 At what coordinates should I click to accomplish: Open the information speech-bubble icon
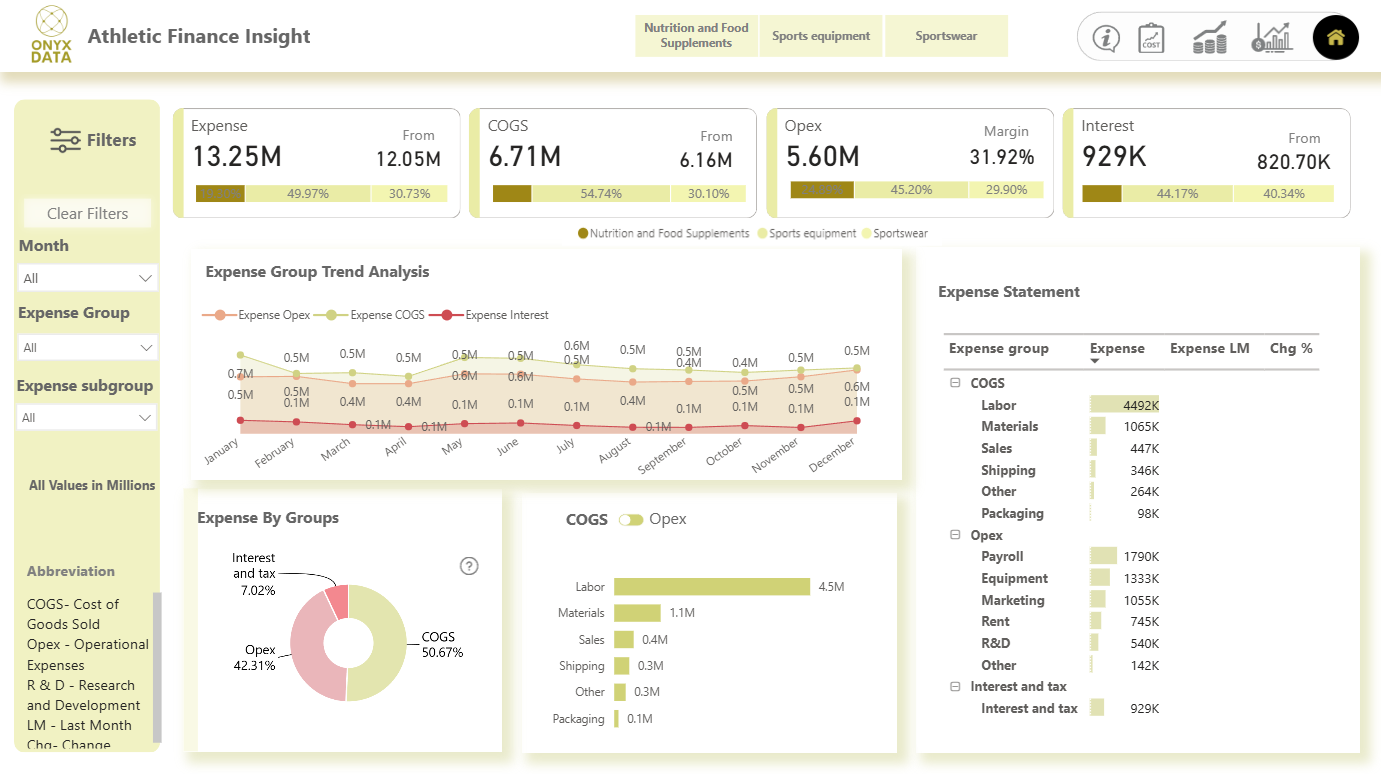click(1106, 38)
